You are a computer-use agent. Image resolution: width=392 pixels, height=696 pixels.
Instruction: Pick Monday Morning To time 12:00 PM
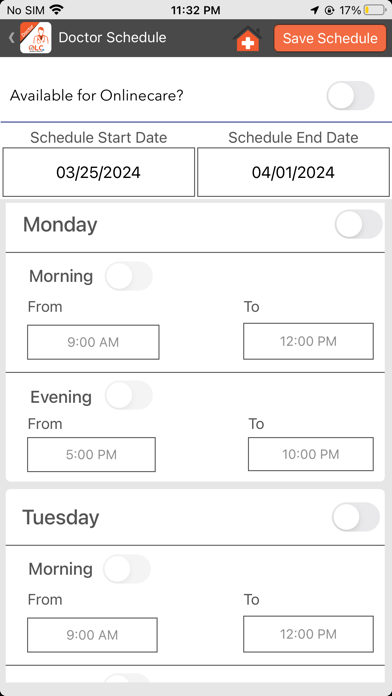click(309, 341)
